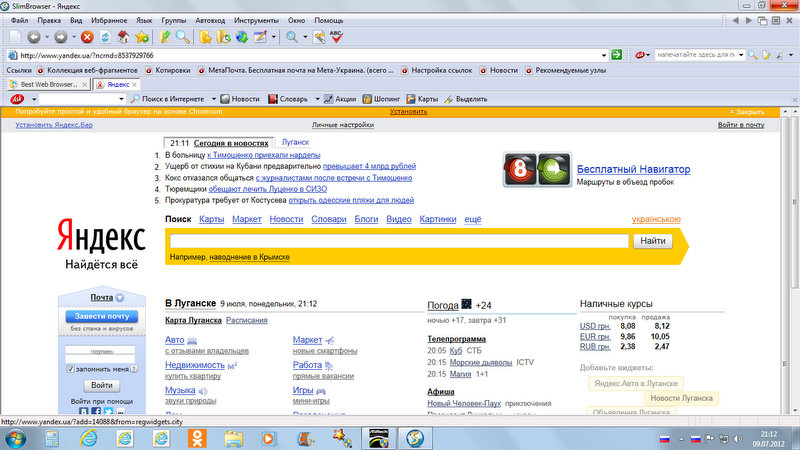Image resolution: width=800 pixels, height=450 pixels.
Task: Close the yellow Chromium banner via Закрыть
Action: pyautogui.click(x=746, y=112)
